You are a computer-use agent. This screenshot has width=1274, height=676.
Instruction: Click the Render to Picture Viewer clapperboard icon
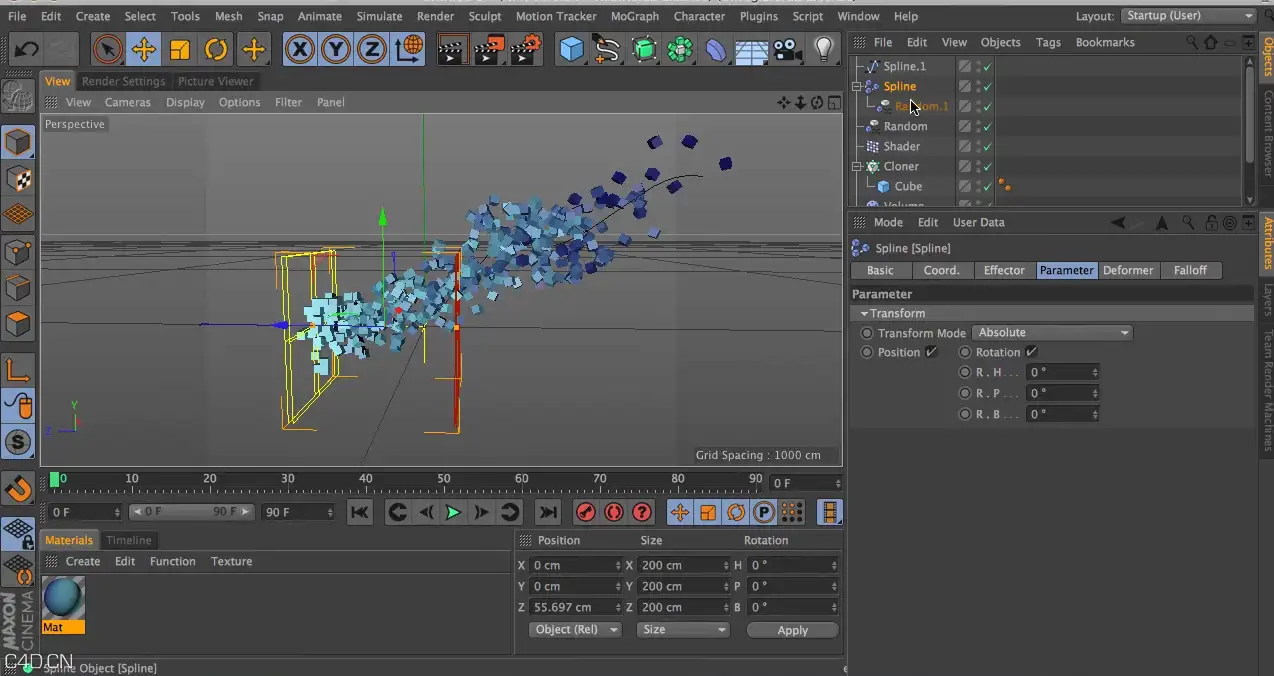point(489,49)
